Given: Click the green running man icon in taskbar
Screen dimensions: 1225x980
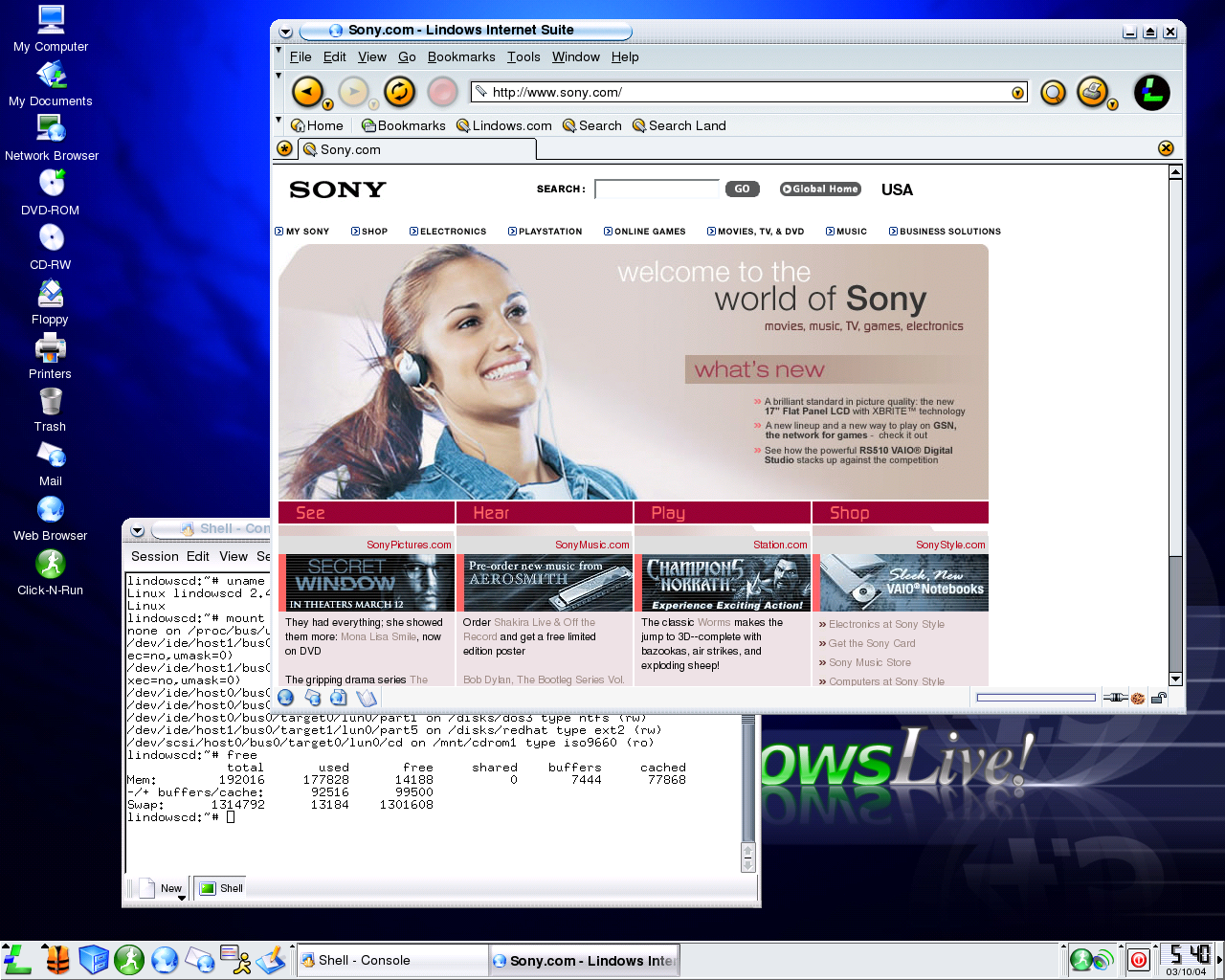Looking at the screenshot, I should tap(129, 959).
